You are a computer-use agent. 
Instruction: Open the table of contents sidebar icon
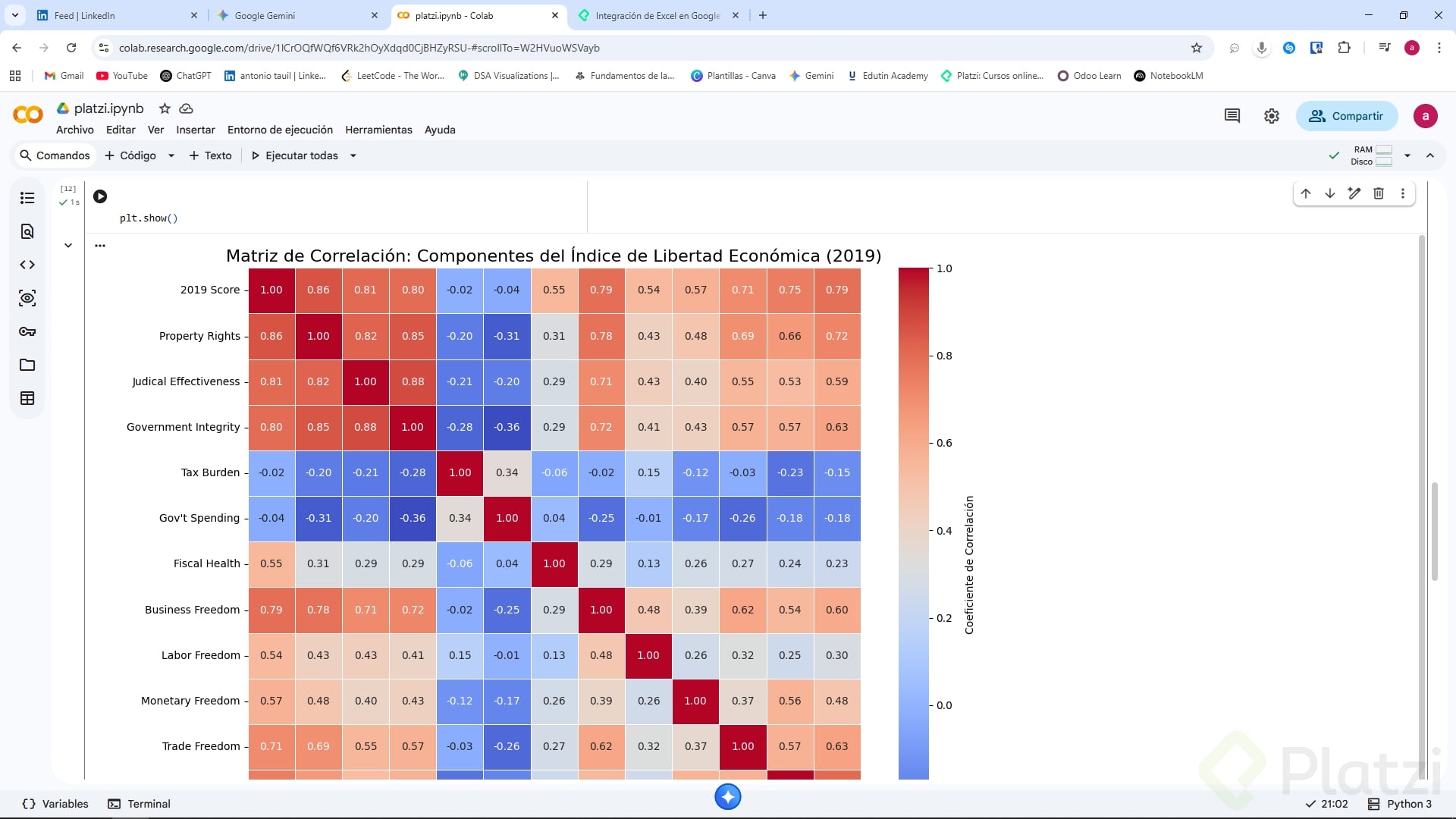tap(27, 198)
